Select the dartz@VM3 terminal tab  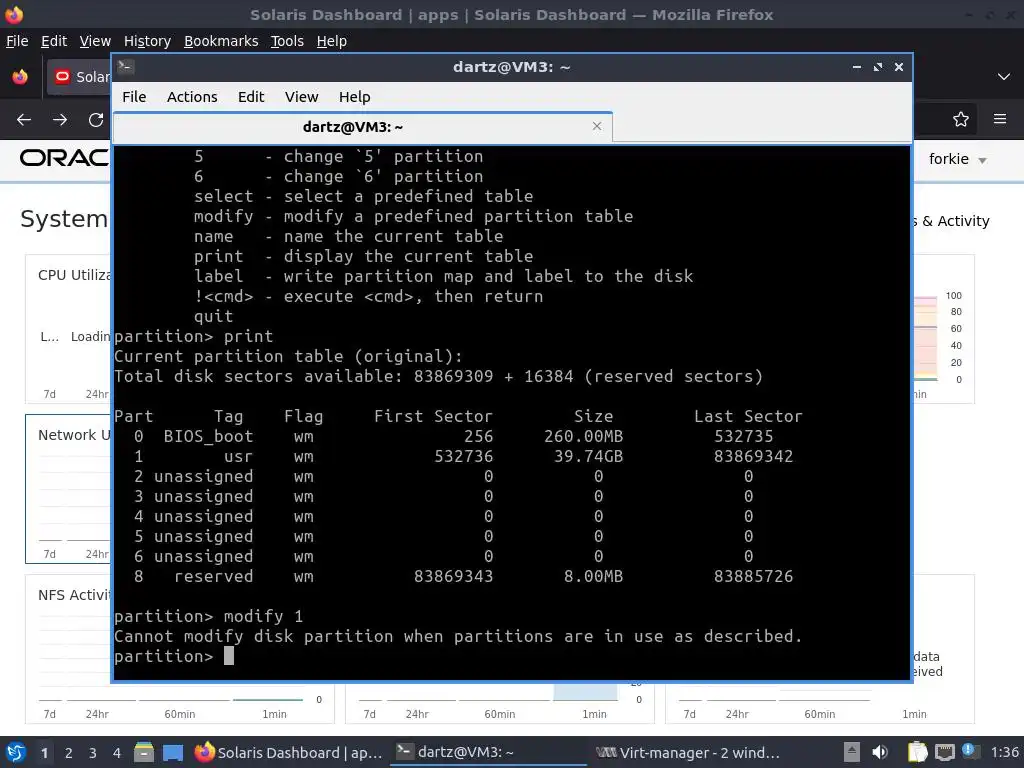(362, 127)
